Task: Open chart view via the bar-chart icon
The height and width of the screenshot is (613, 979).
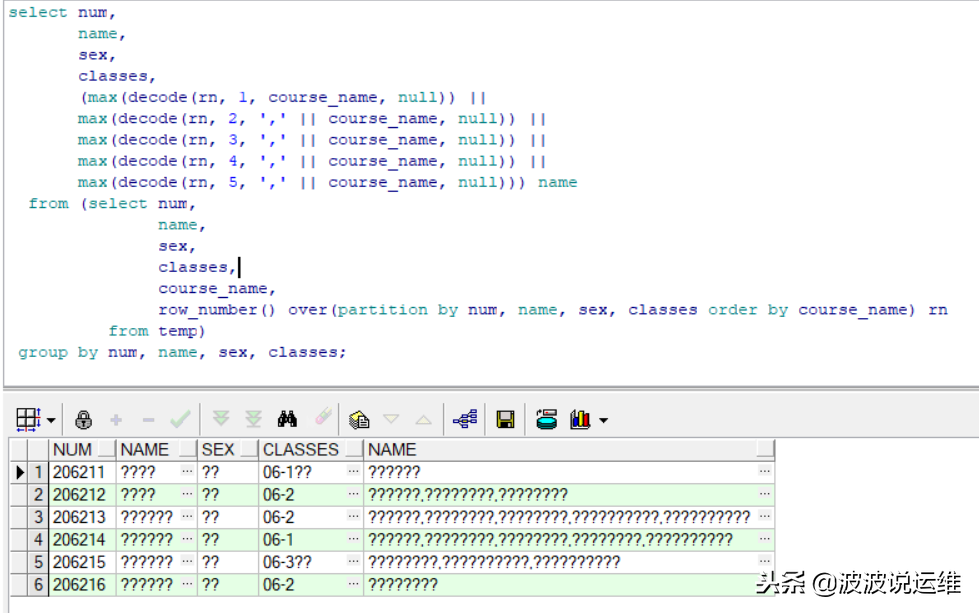Action: 580,419
